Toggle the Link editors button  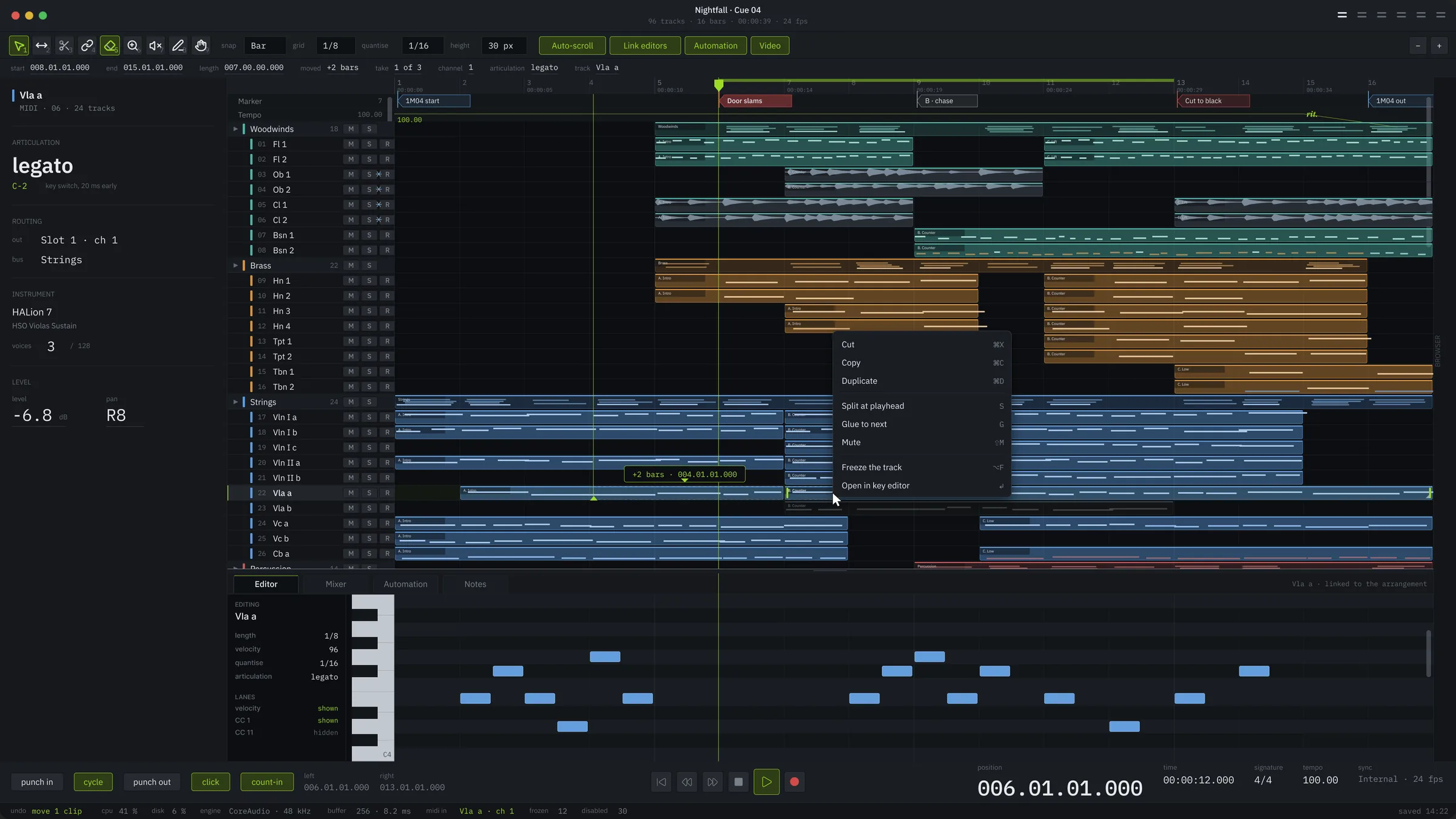(645, 45)
